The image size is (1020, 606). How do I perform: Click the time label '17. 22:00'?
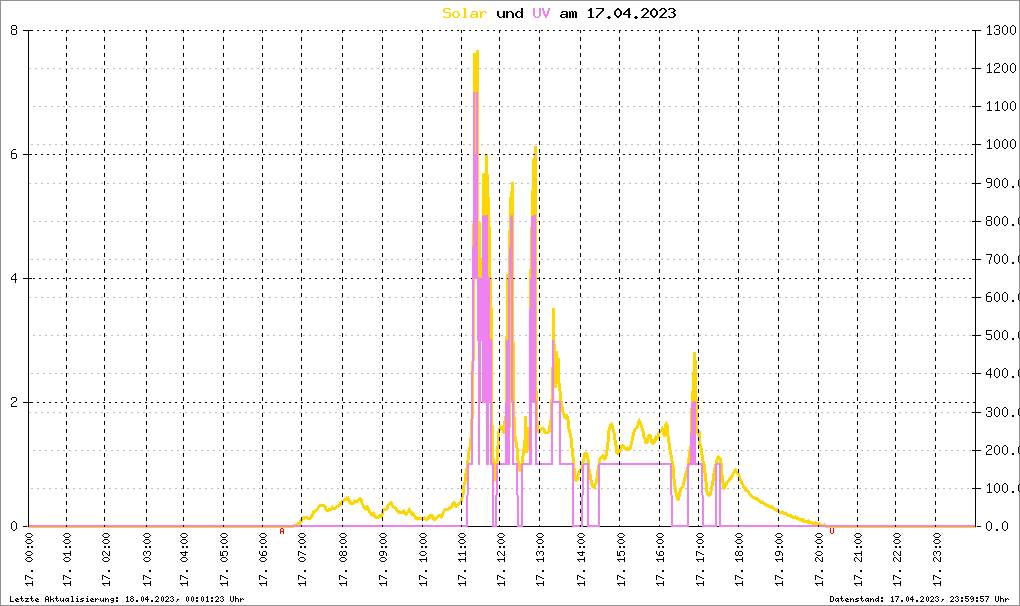[x=898, y=559]
